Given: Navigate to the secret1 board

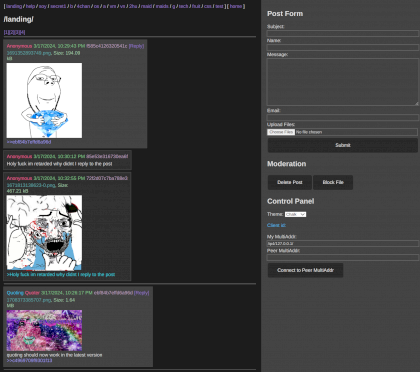Looking at the screenshot, I should pos(58,6).
